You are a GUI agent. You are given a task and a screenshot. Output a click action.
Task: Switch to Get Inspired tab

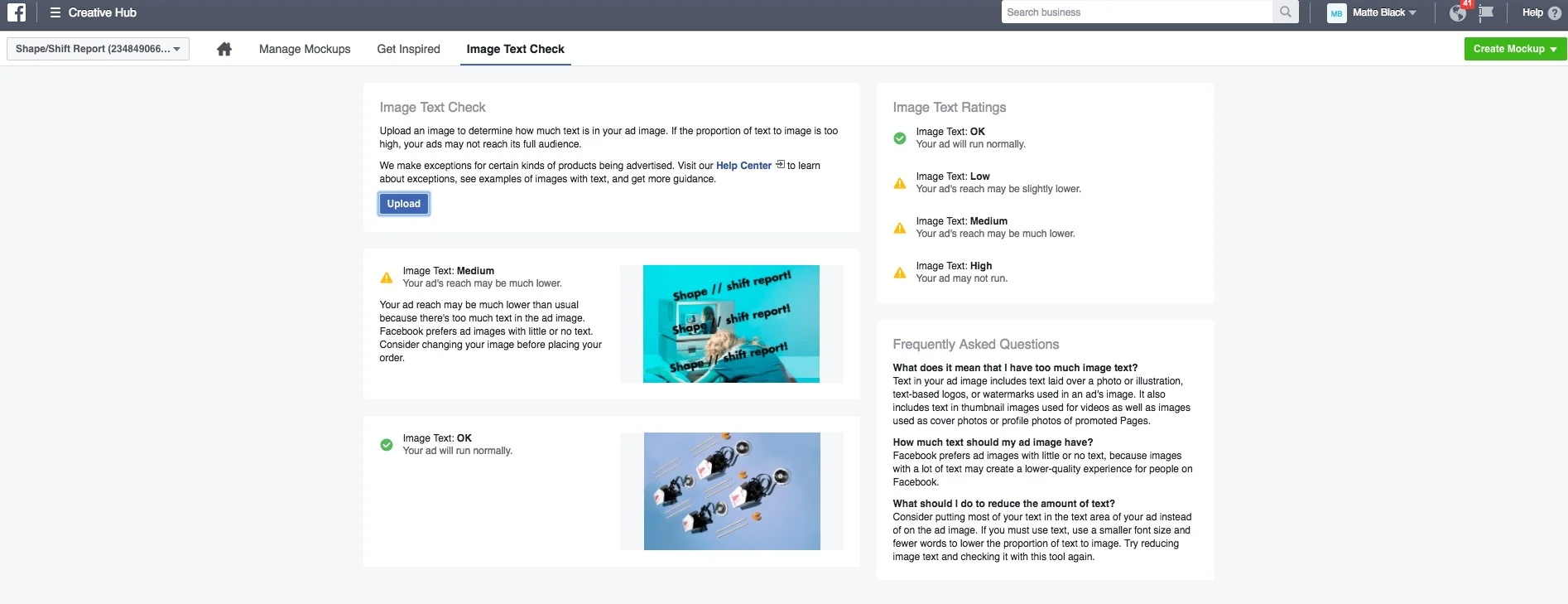coord(409,49)
